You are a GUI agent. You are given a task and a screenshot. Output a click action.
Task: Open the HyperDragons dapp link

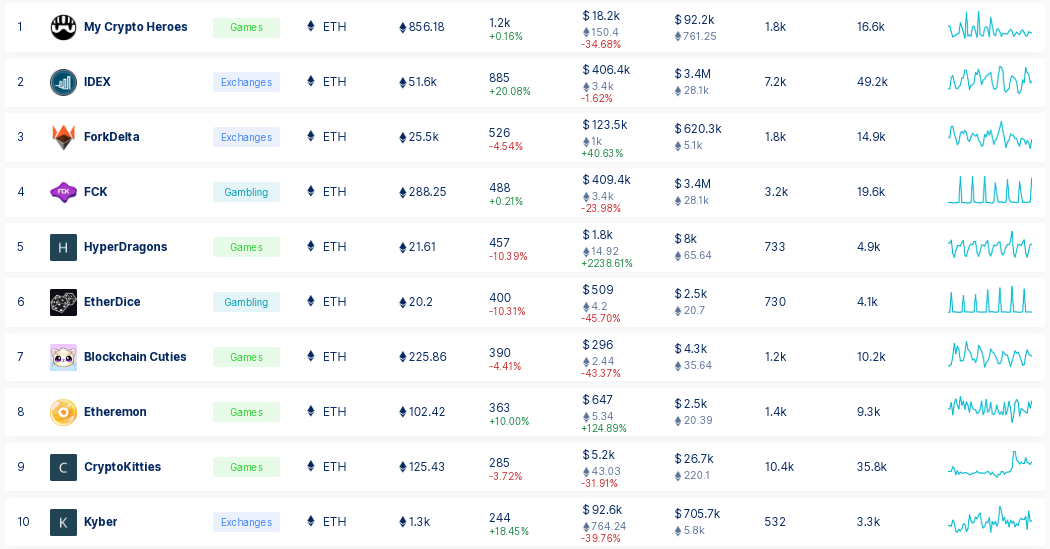pos(125,246)
